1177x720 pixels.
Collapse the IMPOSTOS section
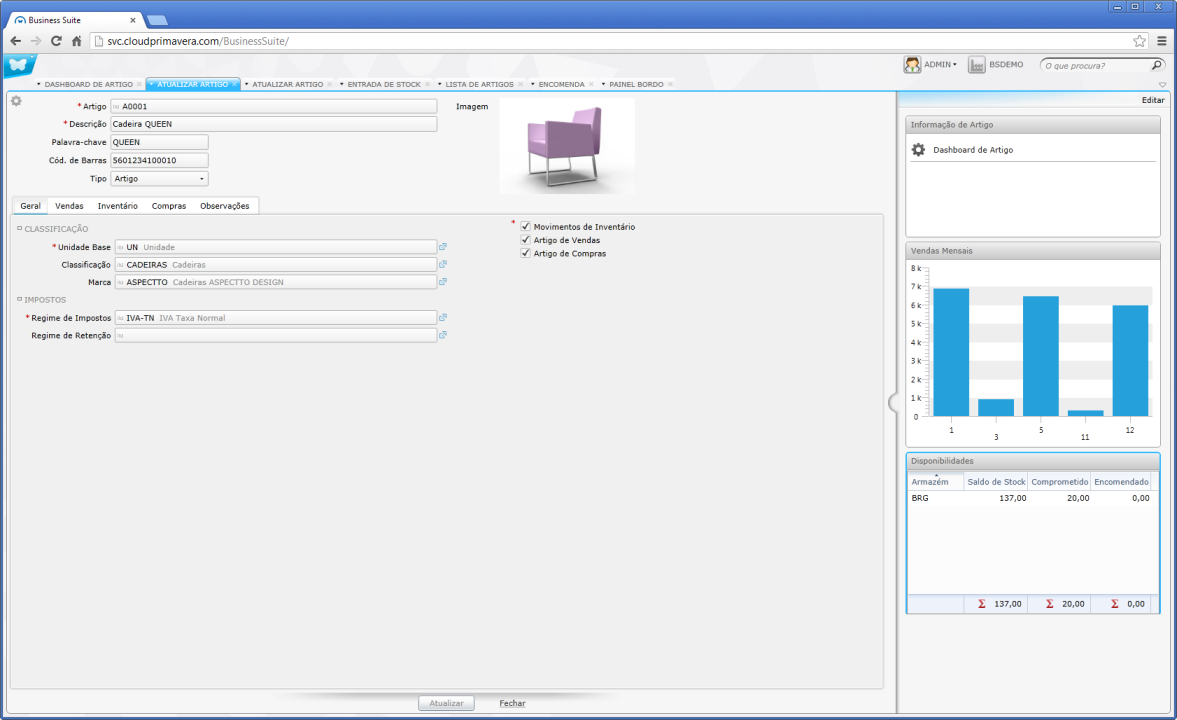point(20,299)
